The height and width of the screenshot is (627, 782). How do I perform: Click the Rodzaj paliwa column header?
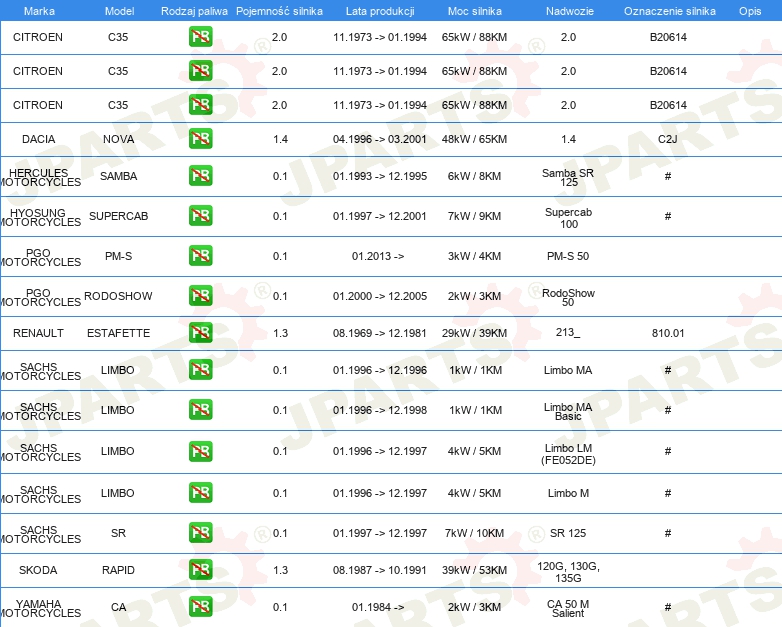coord(194,11)
